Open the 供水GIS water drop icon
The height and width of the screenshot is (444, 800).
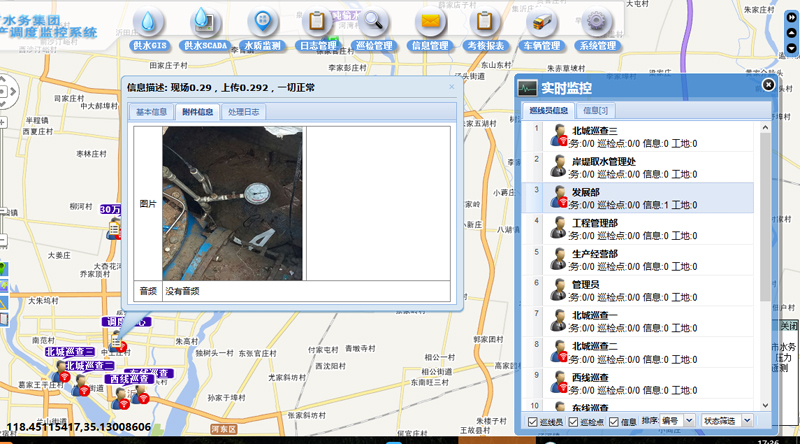148,22
